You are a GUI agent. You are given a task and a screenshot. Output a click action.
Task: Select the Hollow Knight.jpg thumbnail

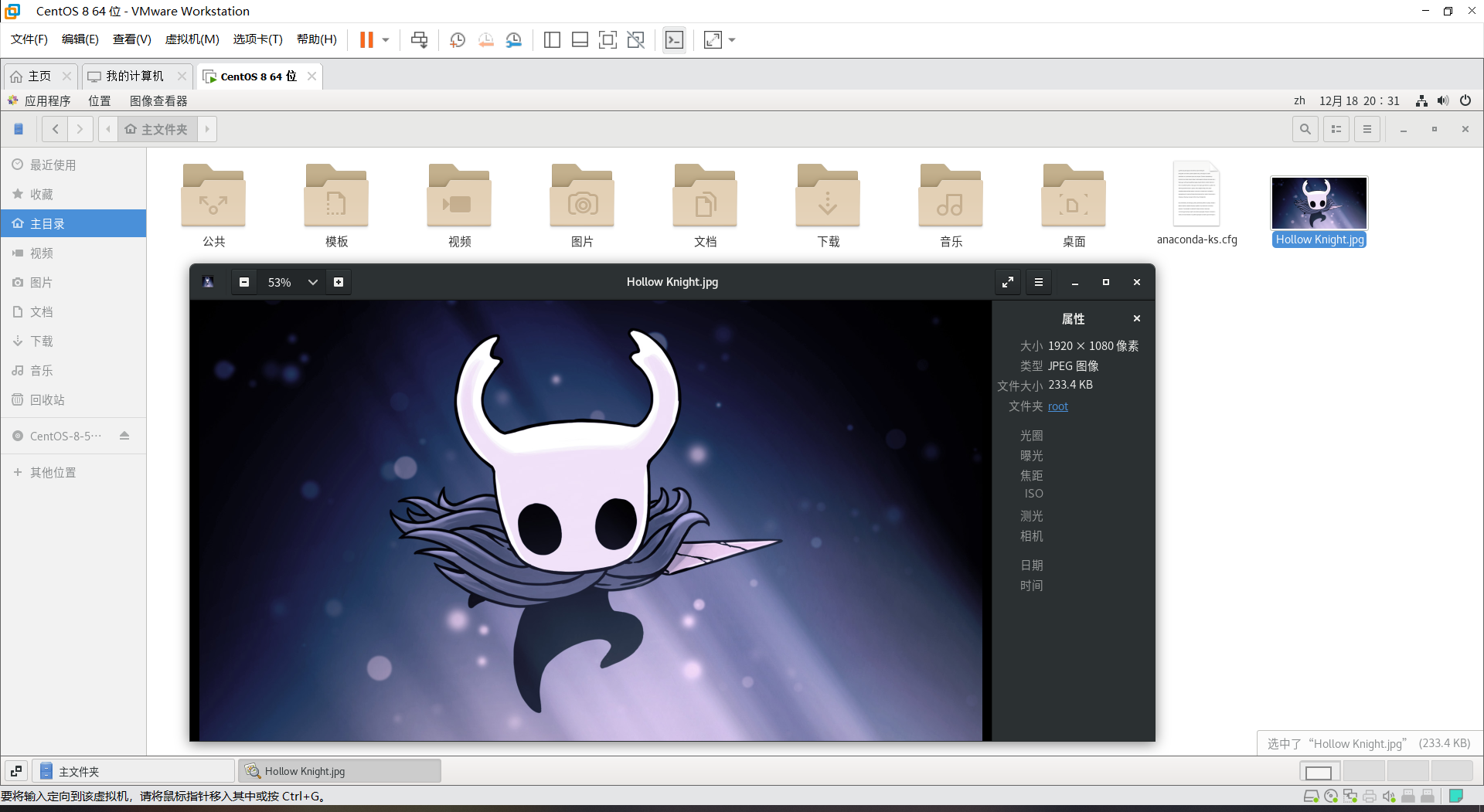click(1319, 203)
